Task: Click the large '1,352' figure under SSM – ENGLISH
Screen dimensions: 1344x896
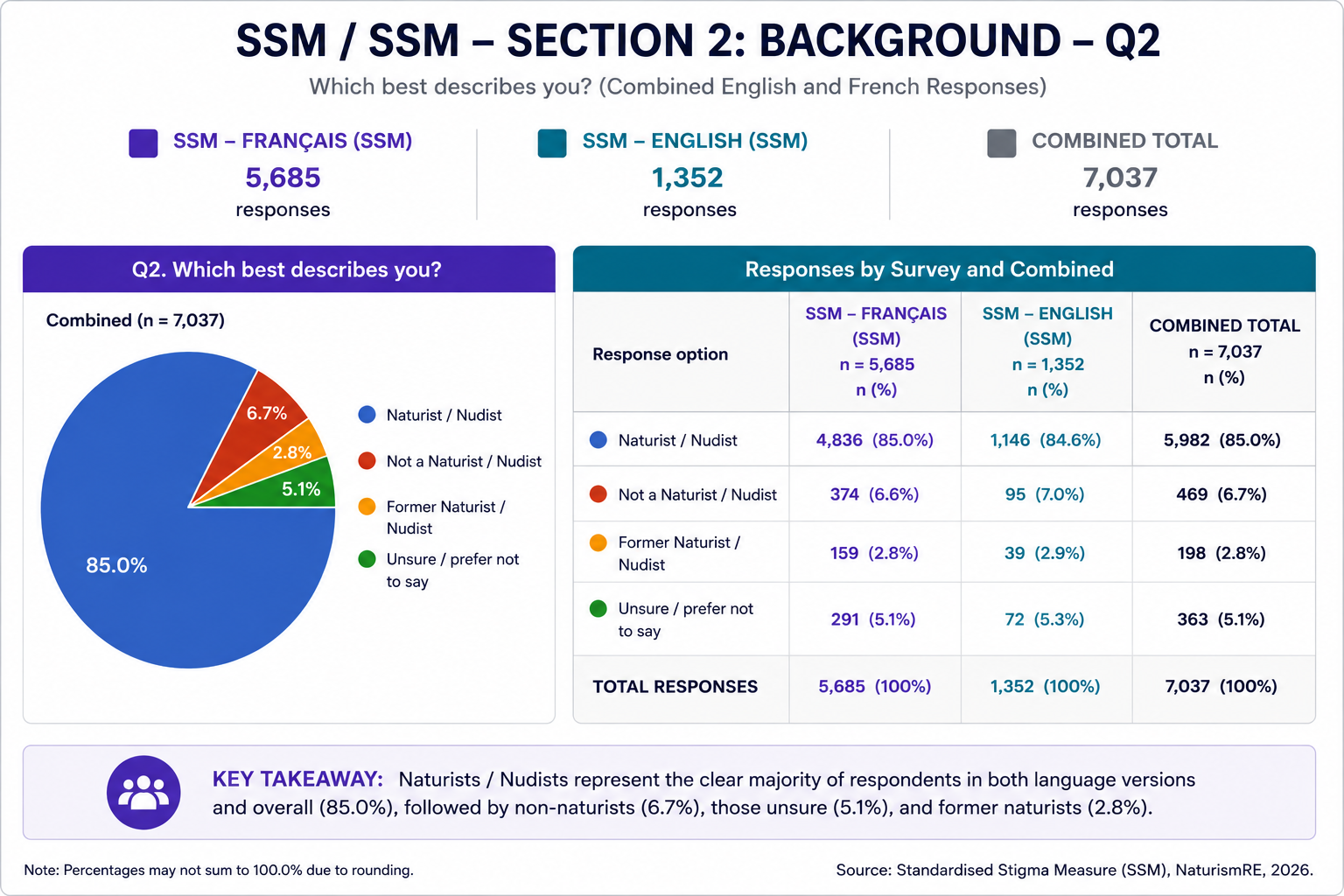Action: (x=688, y=178)
